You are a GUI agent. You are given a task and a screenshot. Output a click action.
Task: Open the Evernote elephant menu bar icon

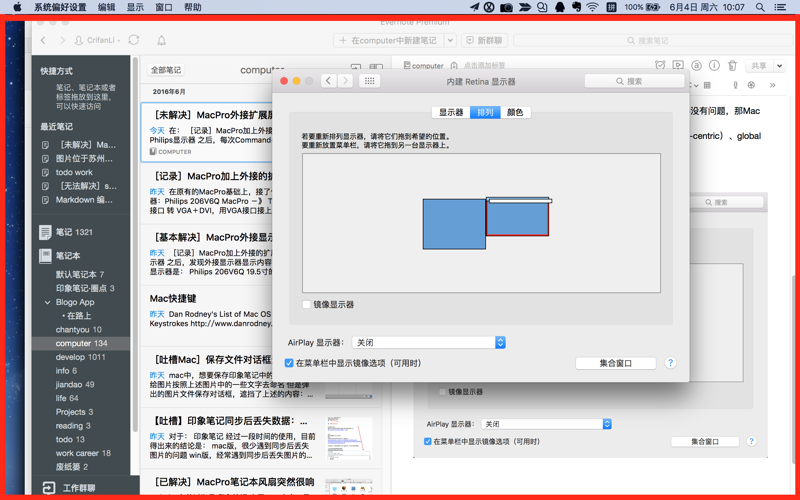coord(576,7)
